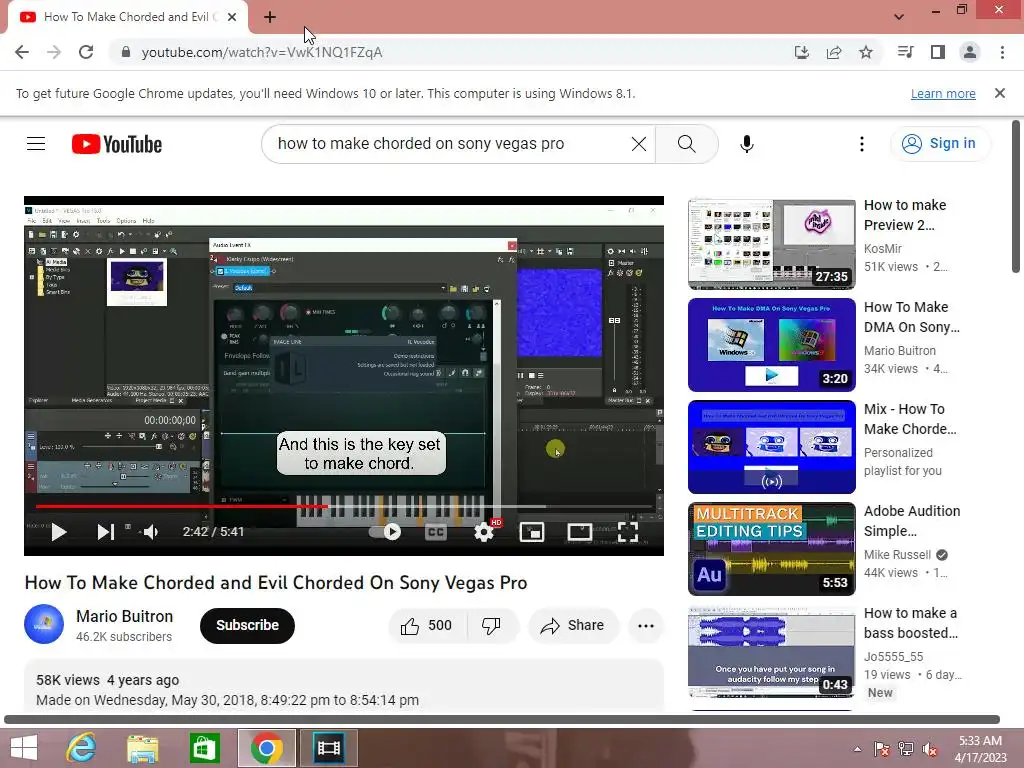Open How To Make DMA On Sony video title

912,317
